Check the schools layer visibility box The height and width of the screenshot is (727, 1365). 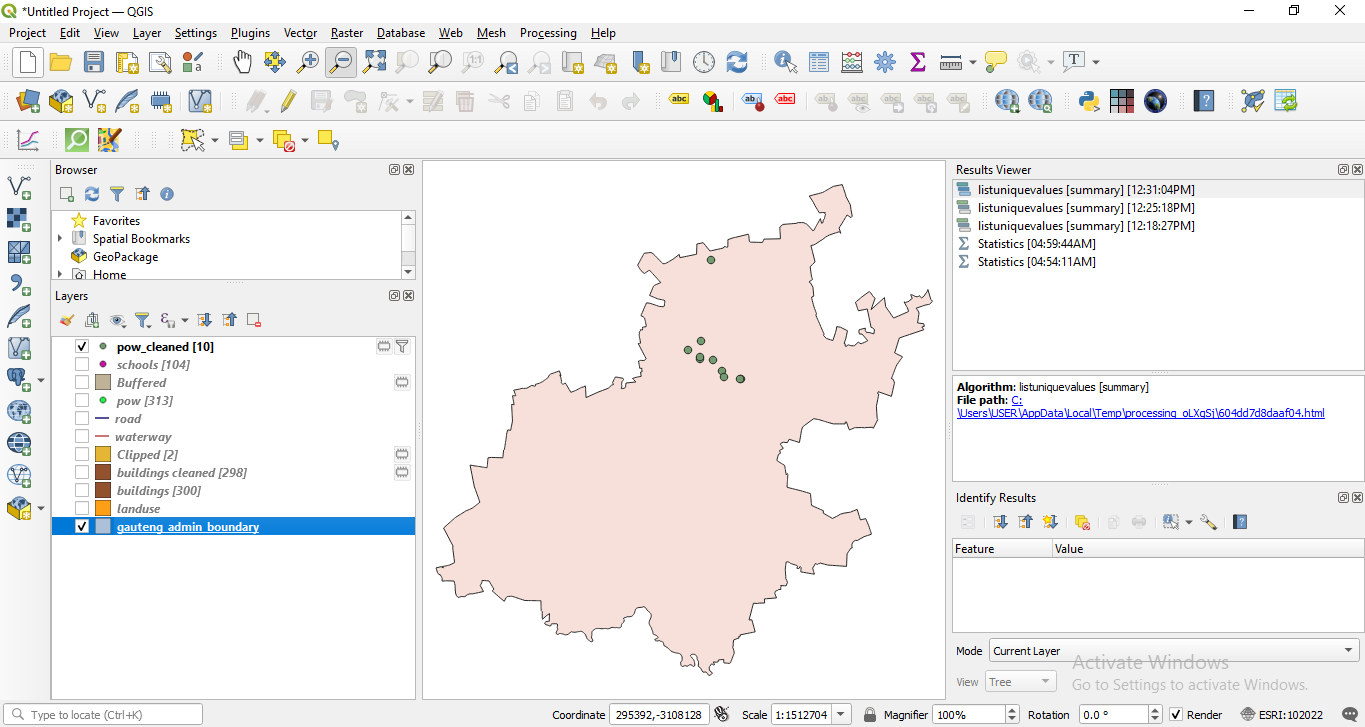tap(82, 365)
